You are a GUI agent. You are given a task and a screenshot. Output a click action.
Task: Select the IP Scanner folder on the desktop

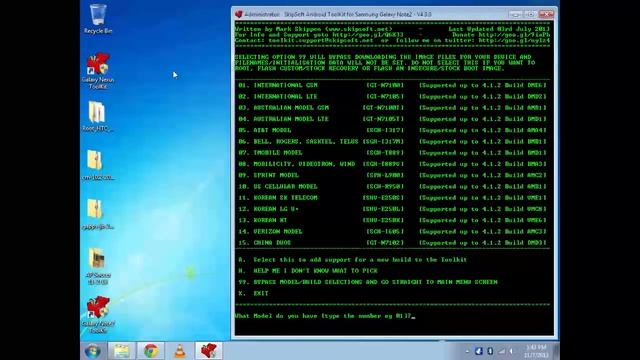click(x=97, y=266)
